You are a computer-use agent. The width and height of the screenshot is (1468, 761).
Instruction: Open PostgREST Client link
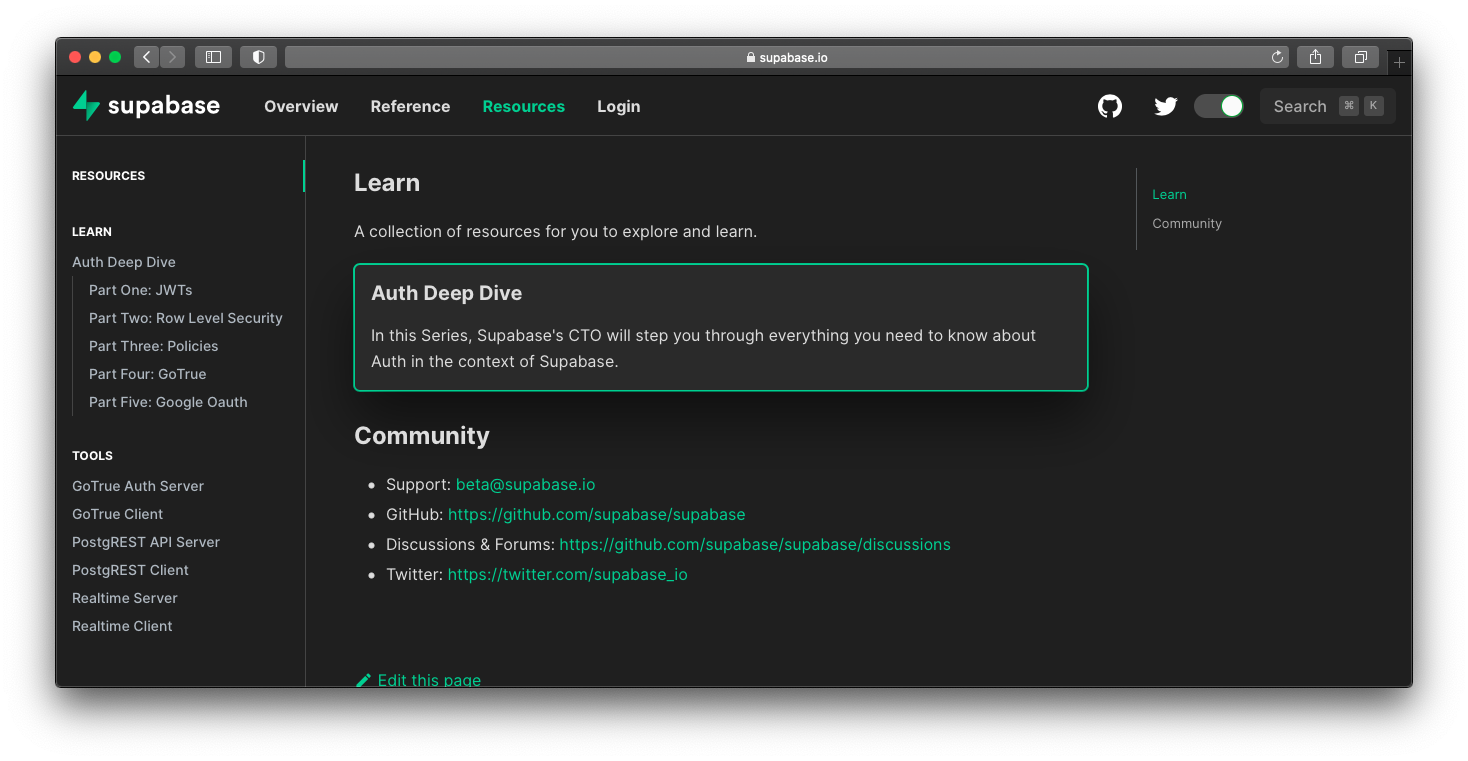(x=130, y=570)
